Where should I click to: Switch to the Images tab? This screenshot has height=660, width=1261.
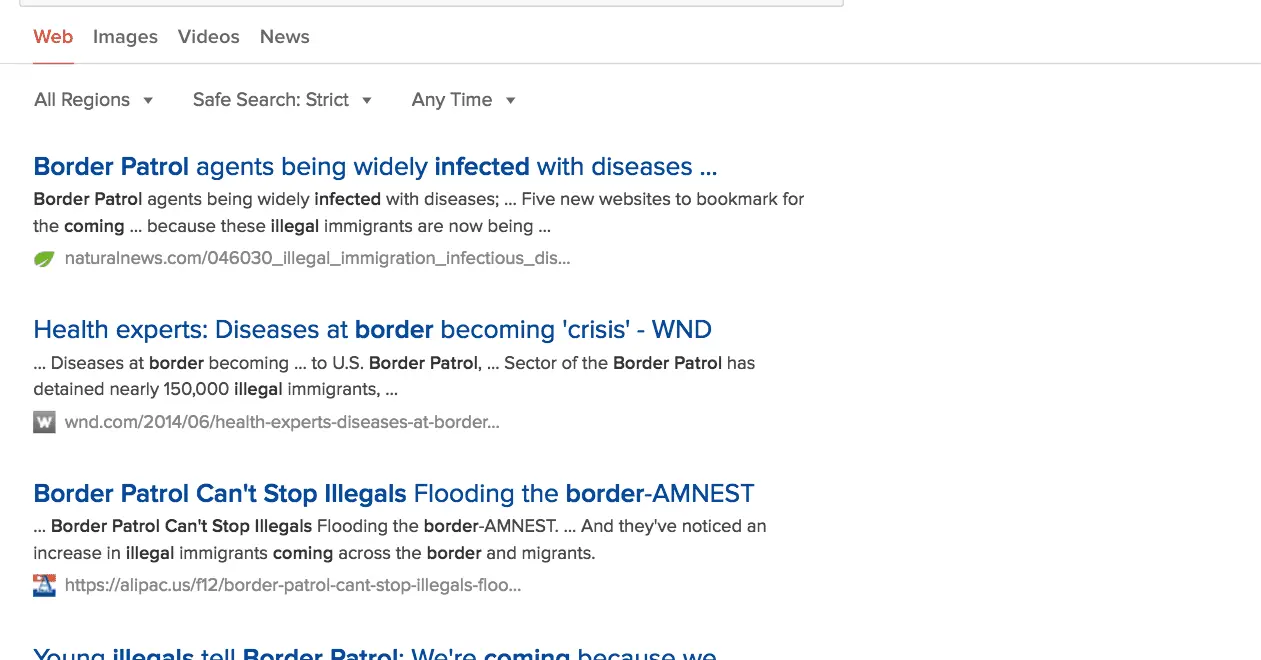[125, 37]
